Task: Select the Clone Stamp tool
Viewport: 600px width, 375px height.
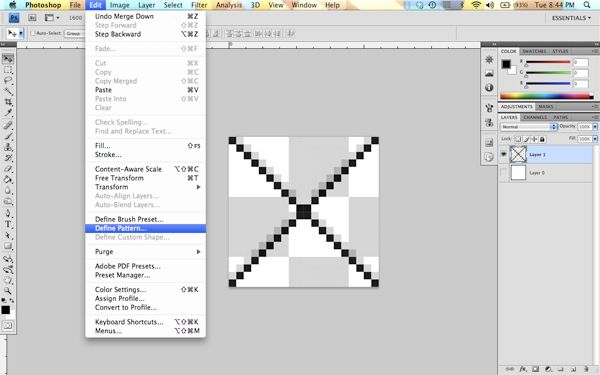Action: [8, 147]
